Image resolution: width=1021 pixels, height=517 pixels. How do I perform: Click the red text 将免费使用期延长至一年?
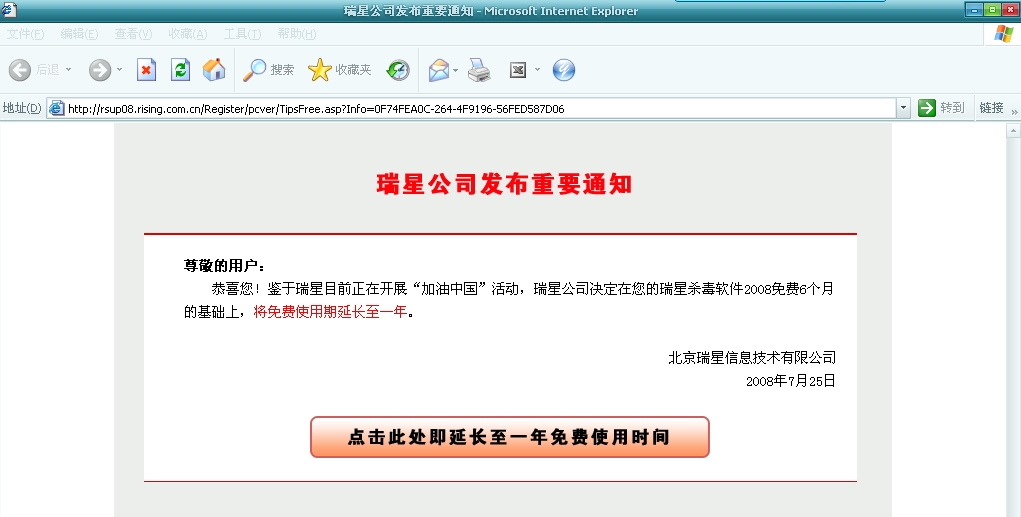coord(330,312)
